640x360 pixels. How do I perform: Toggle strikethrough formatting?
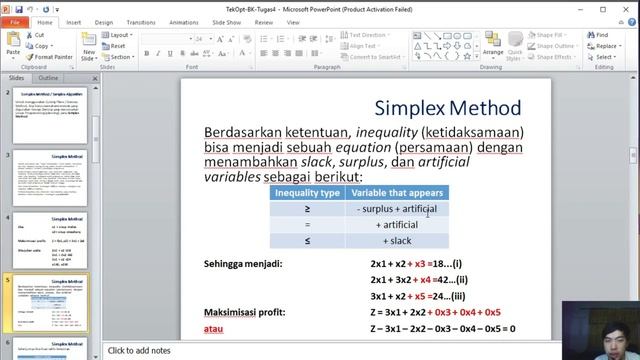pos(194,53)
